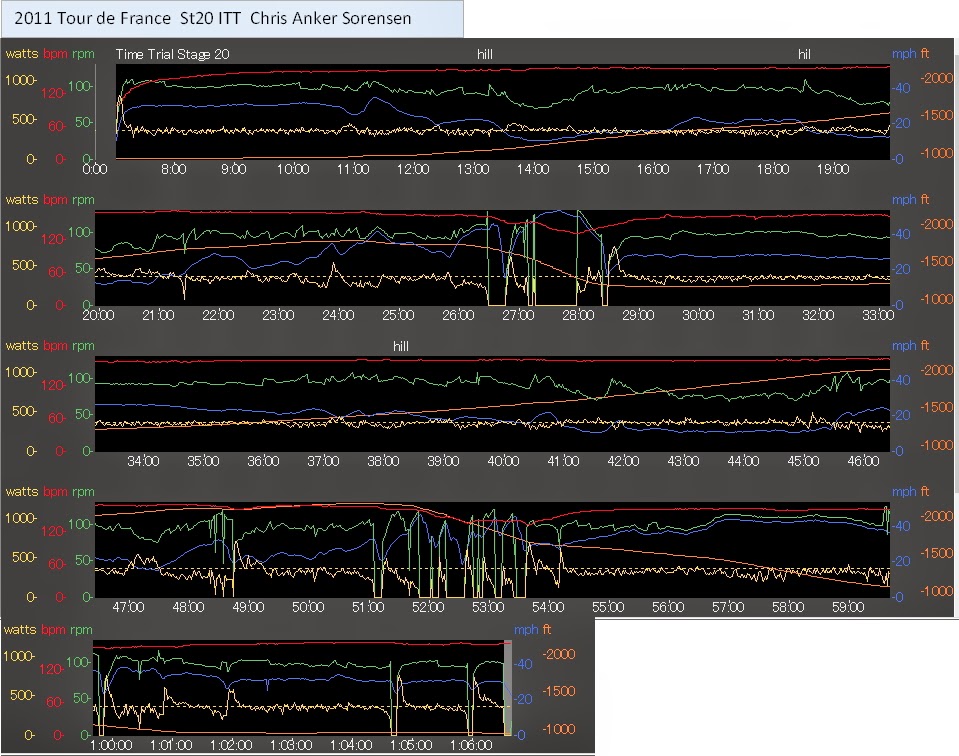Click the 19:00 time axis label
This screenshot has width=959, height=756.
(832, 169)
